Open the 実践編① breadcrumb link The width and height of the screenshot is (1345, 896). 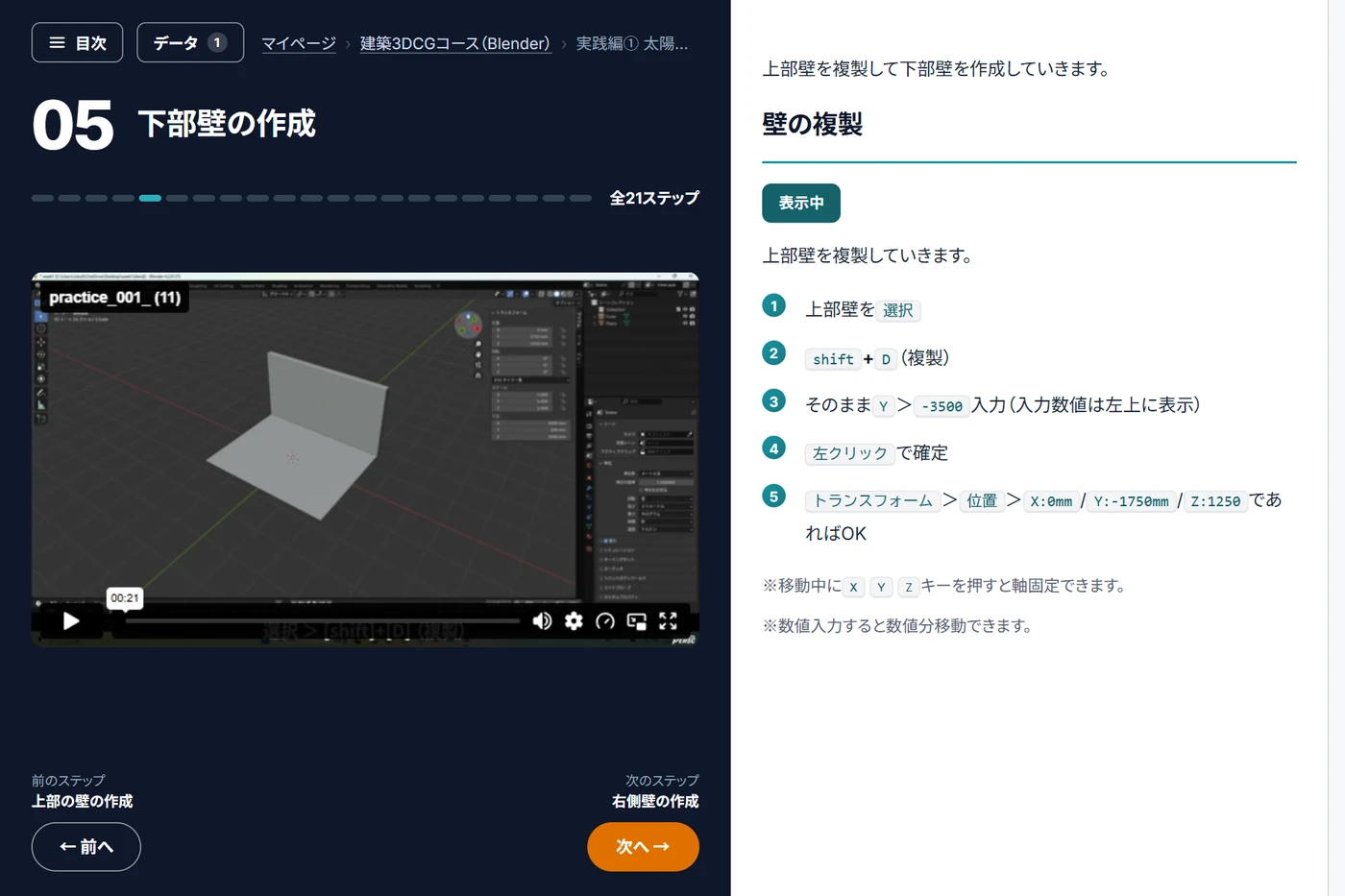coord(632,44)
